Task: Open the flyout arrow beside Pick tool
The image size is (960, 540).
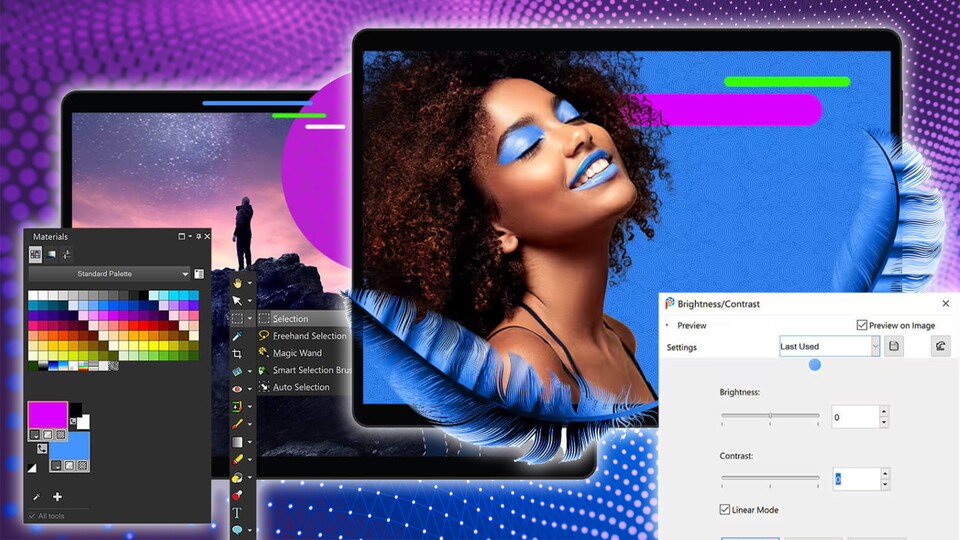Action: [249, 301]
